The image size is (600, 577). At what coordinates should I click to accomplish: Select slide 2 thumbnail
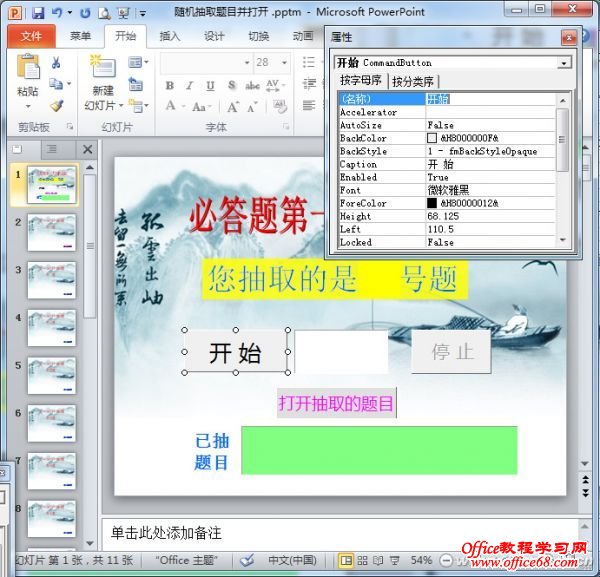click(x=52, y=233)
